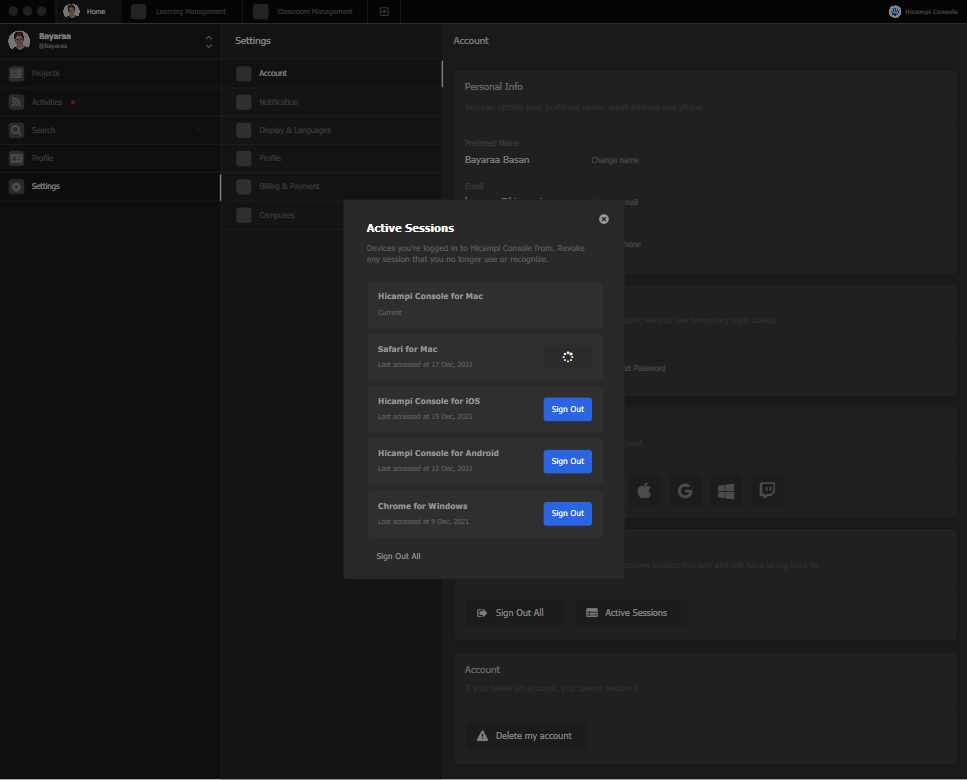Open the Projects panel in the sidebar
Image resolution: width=967 pixels, height=780 pixels.
16,73
